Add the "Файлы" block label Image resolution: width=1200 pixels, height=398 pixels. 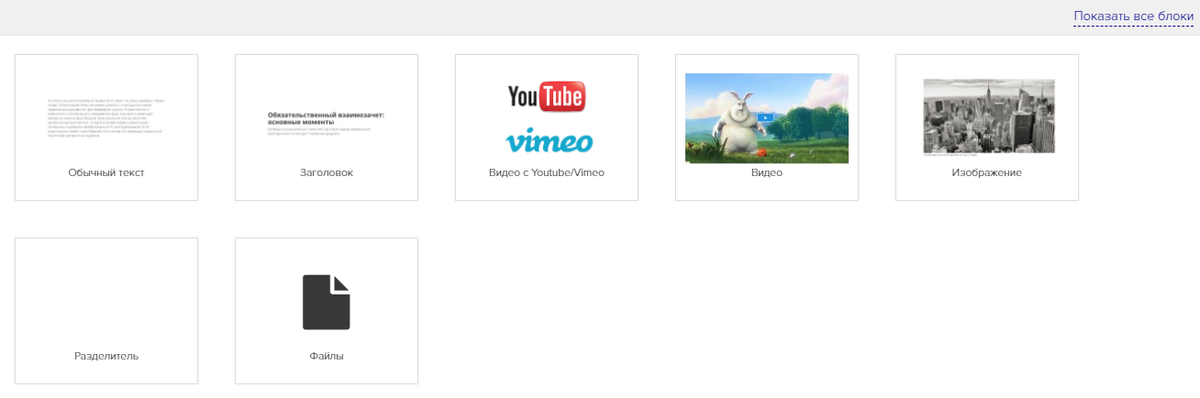(x=326, y=356)
